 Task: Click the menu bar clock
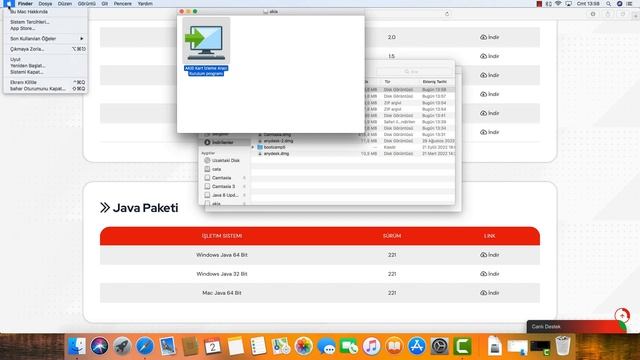coord(588,4)
